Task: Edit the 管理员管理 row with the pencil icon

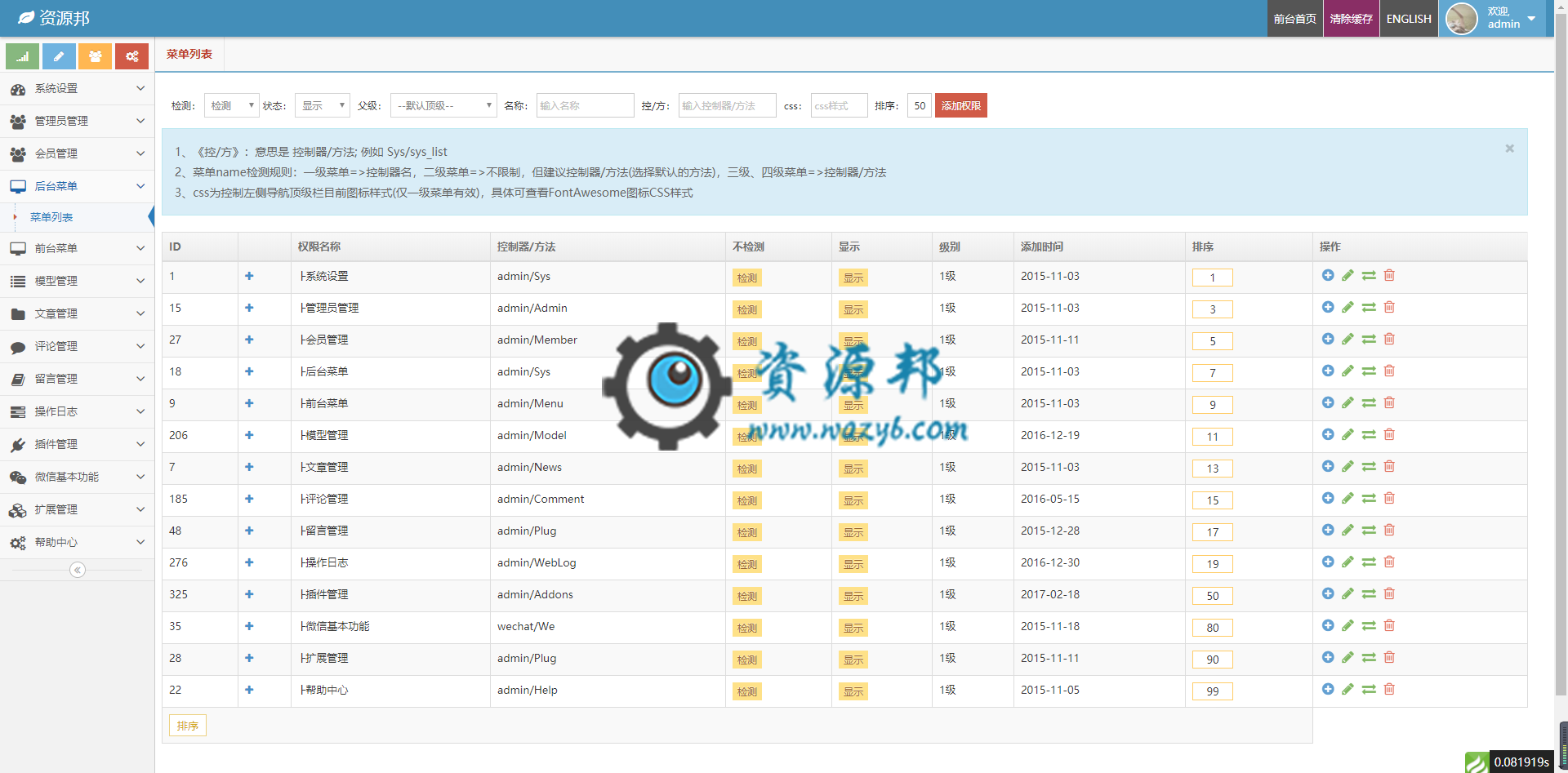Action: tap(1347, 307)
